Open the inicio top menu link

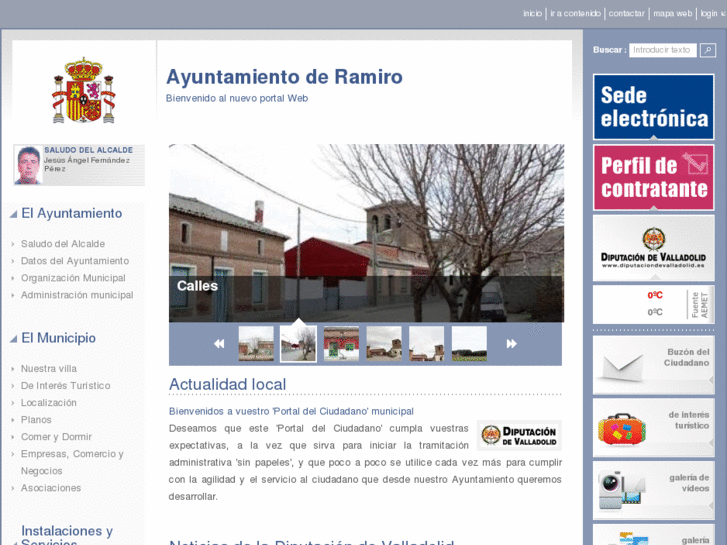[532, 13]
